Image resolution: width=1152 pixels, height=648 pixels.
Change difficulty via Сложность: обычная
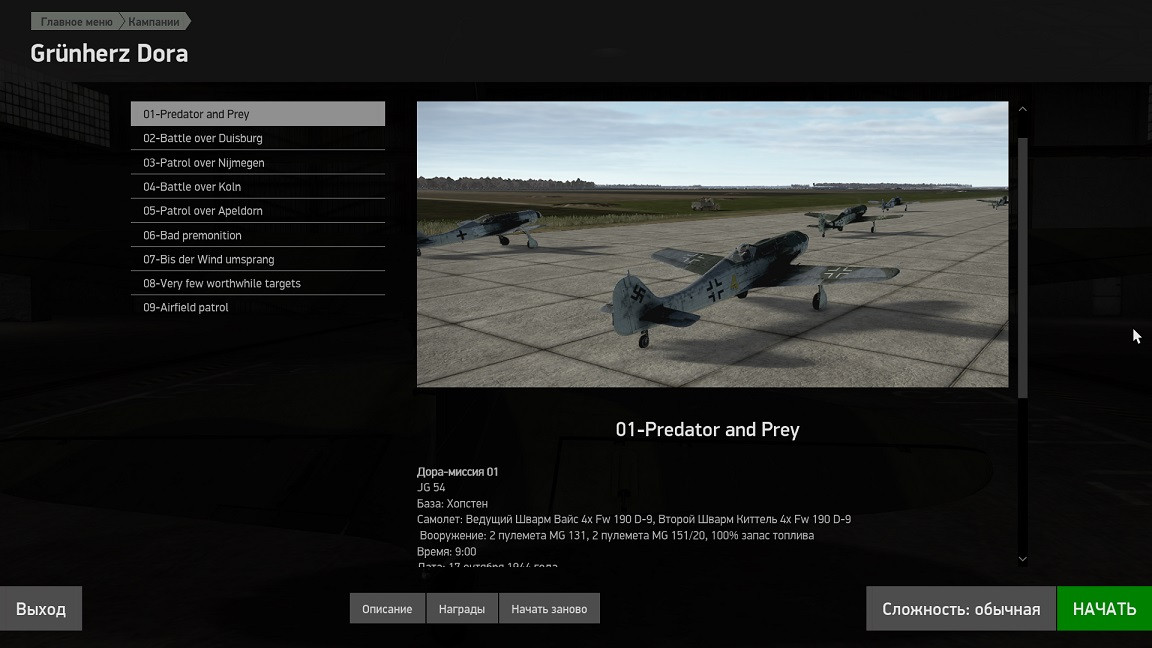(x=961, y=609)
